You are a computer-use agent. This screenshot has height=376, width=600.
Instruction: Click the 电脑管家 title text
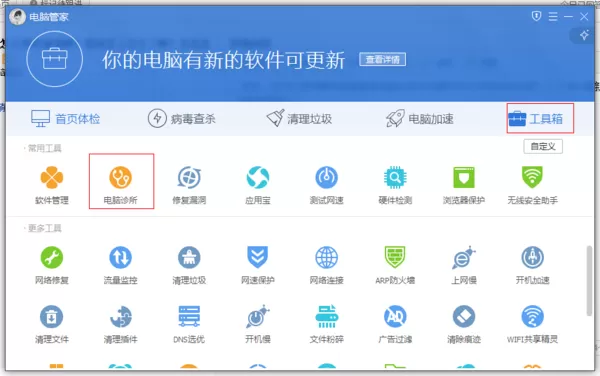point(49,17)
